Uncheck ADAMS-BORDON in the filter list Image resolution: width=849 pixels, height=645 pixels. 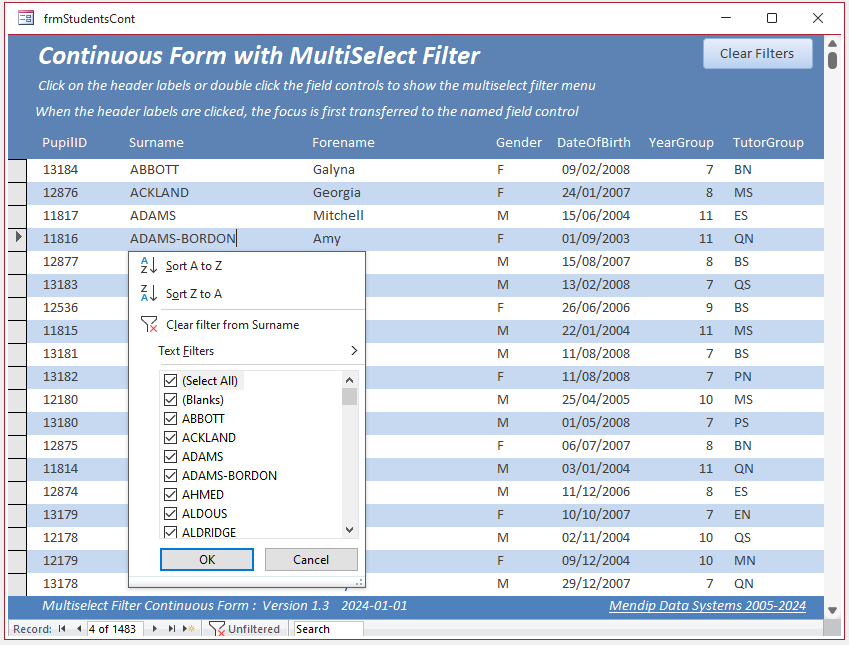point(171,475)
